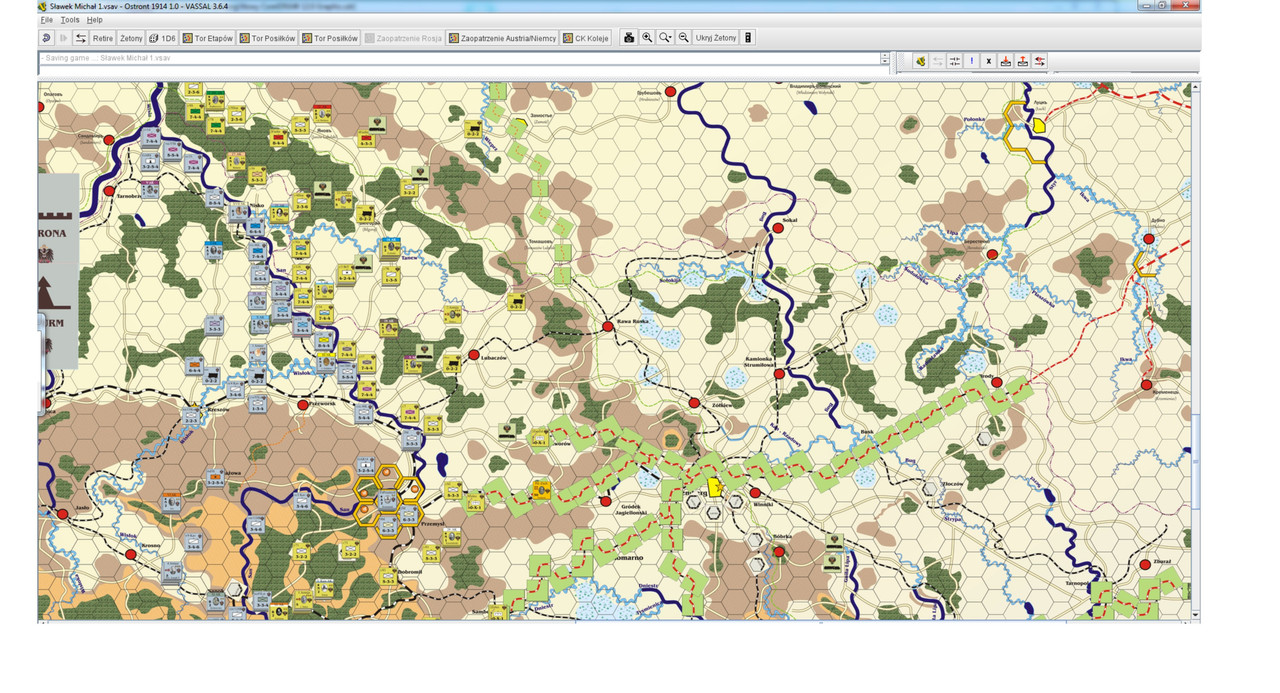Click the map's vertical scrollbar
This screenshot has height=693, width=1280.
(1196, 350)
